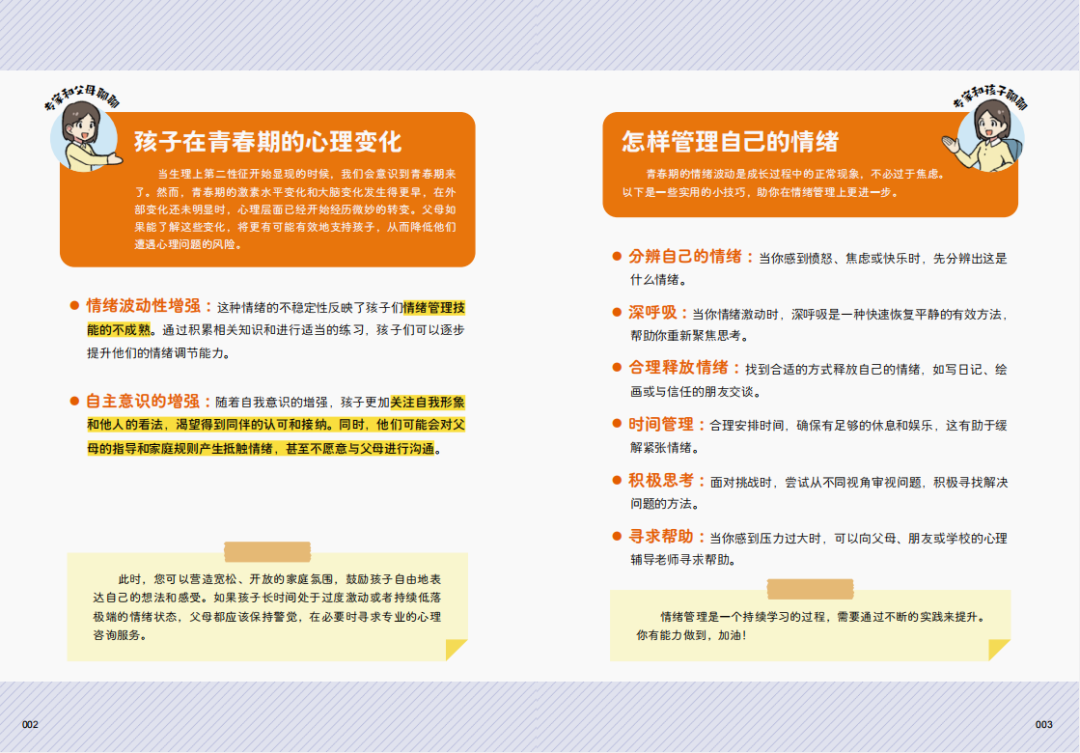Screen dimensions: 1080x753
Task: Click the highlighted phrase 关注自我形象
Action: point(427,402)
